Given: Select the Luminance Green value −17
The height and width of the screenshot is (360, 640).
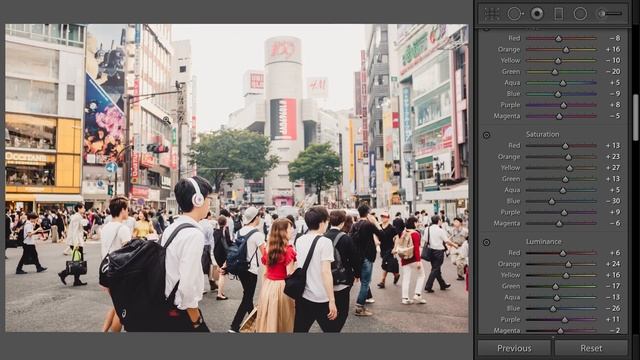Looking at the screenshot, I should pos(613,286).
